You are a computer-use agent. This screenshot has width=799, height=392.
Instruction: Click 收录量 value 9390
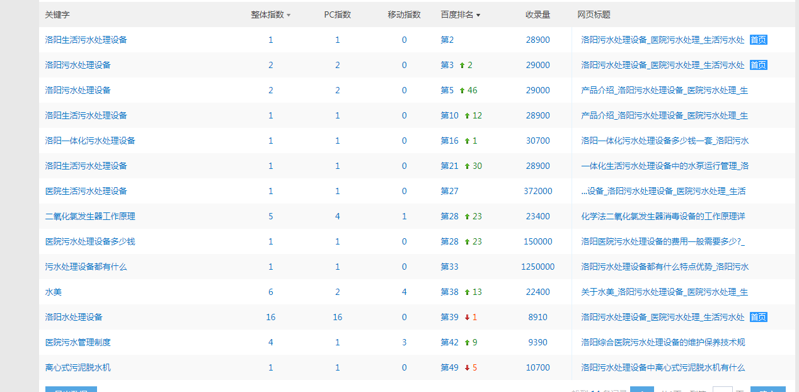538,343
